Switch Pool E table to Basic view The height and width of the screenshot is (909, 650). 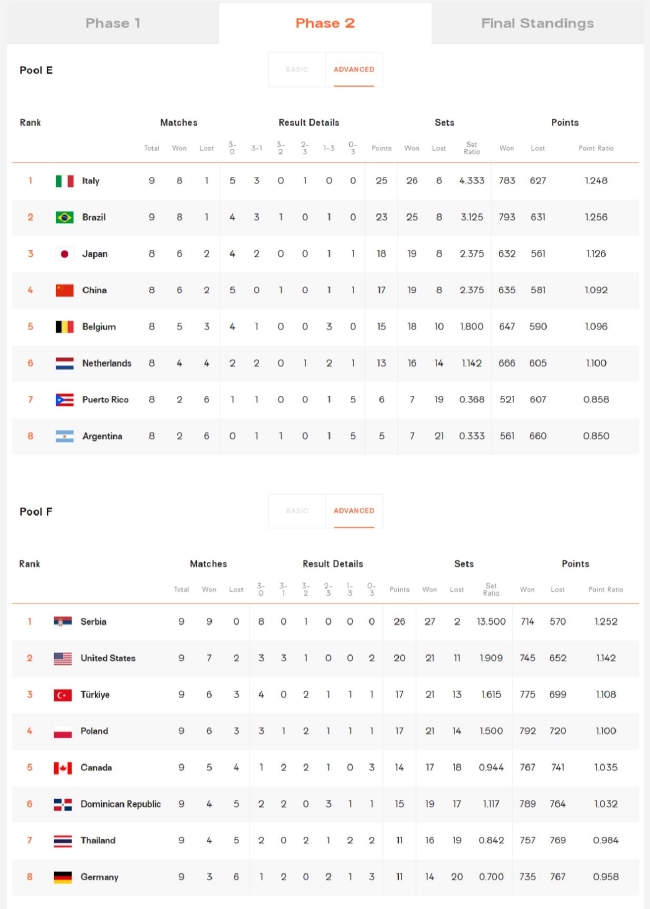click(x=297, y=70)
